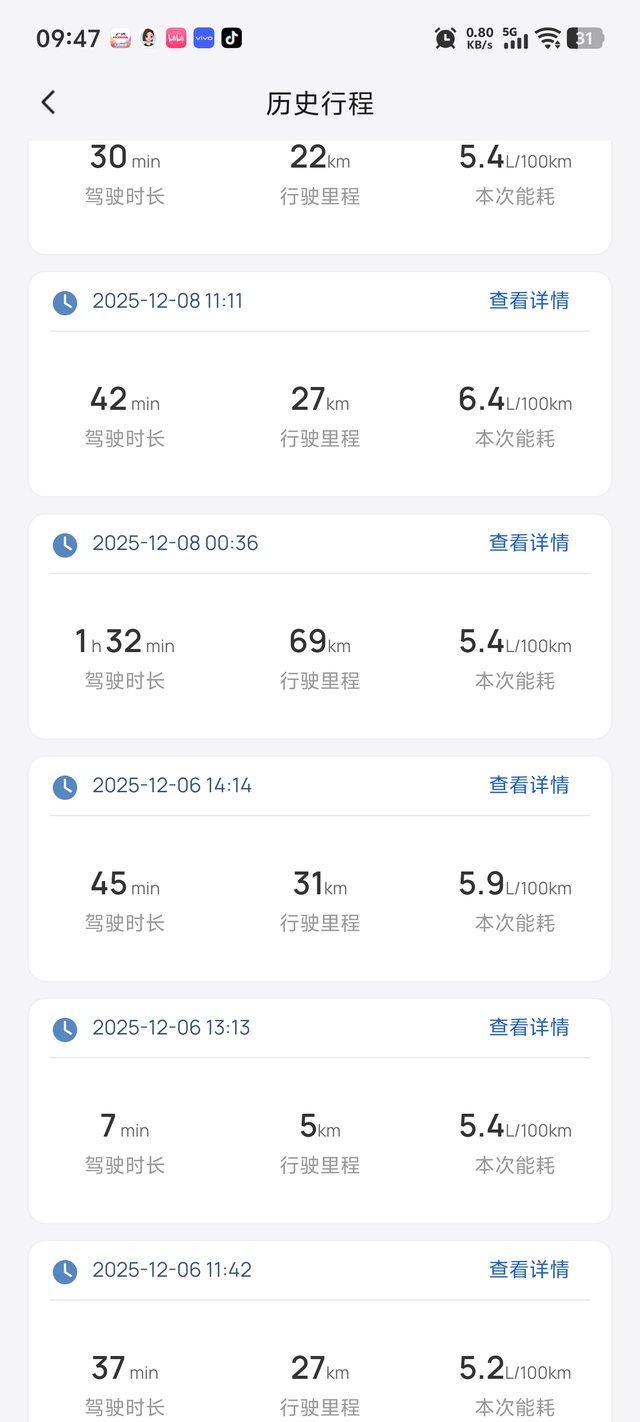
Task: Open 查看详情 for the 2025-12-06 11:42 trip
Action: (529, 1269)
